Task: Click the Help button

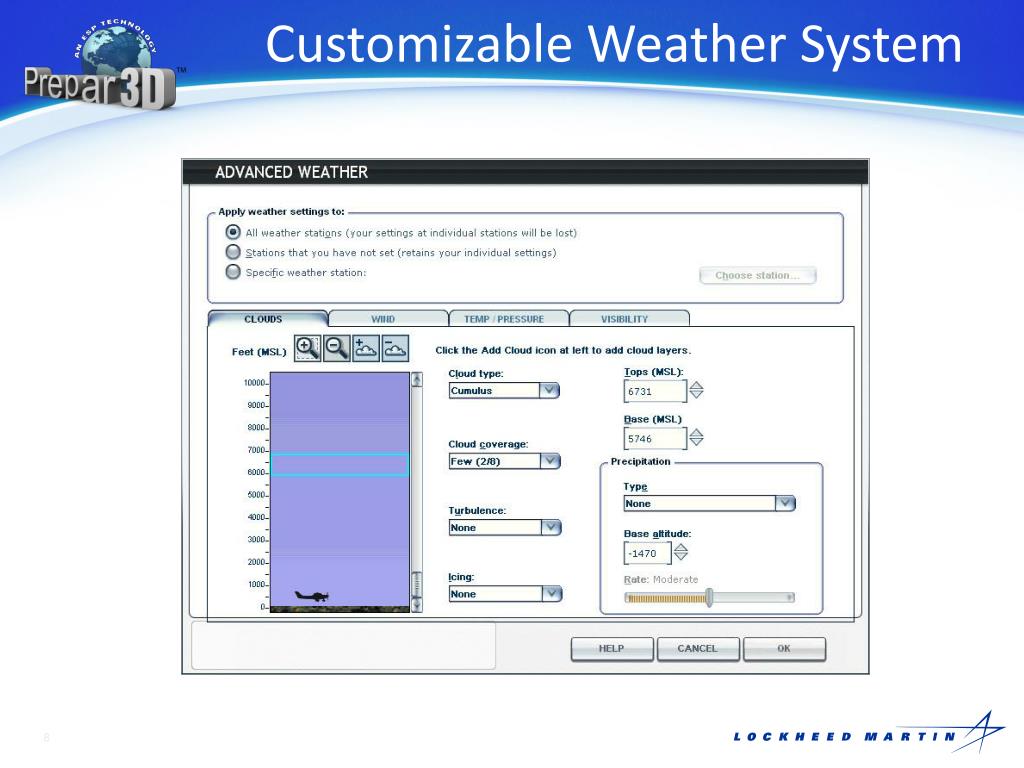Action: pos(612,648)
